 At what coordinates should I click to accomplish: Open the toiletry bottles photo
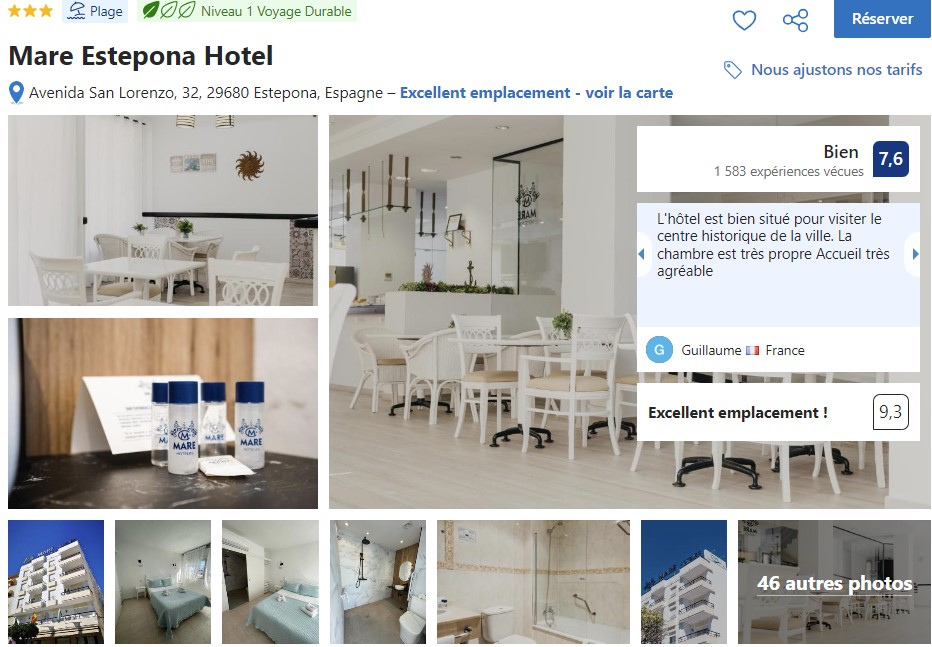(x=163, y=414)
